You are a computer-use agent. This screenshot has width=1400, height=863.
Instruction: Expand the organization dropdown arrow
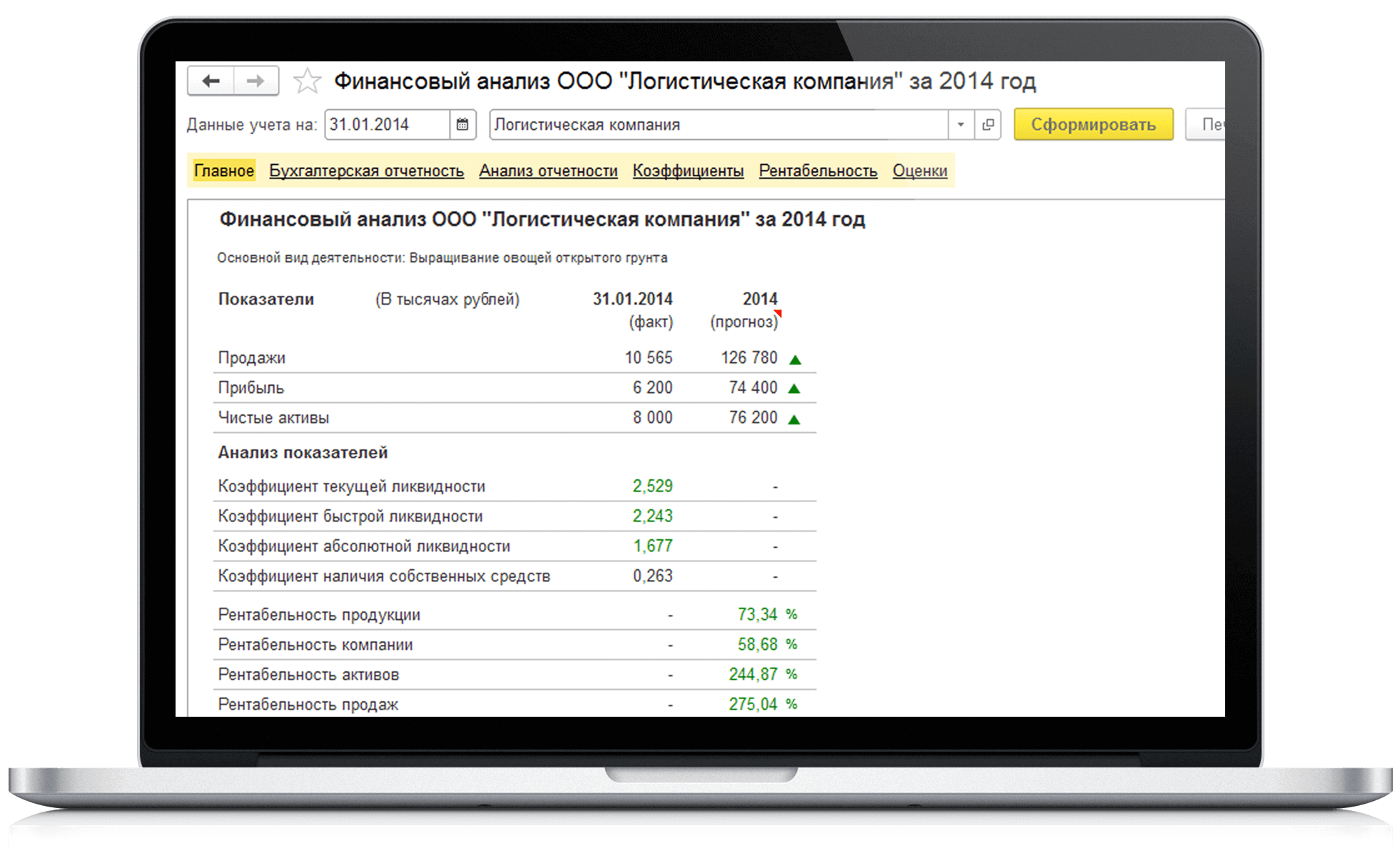point(960,125)
